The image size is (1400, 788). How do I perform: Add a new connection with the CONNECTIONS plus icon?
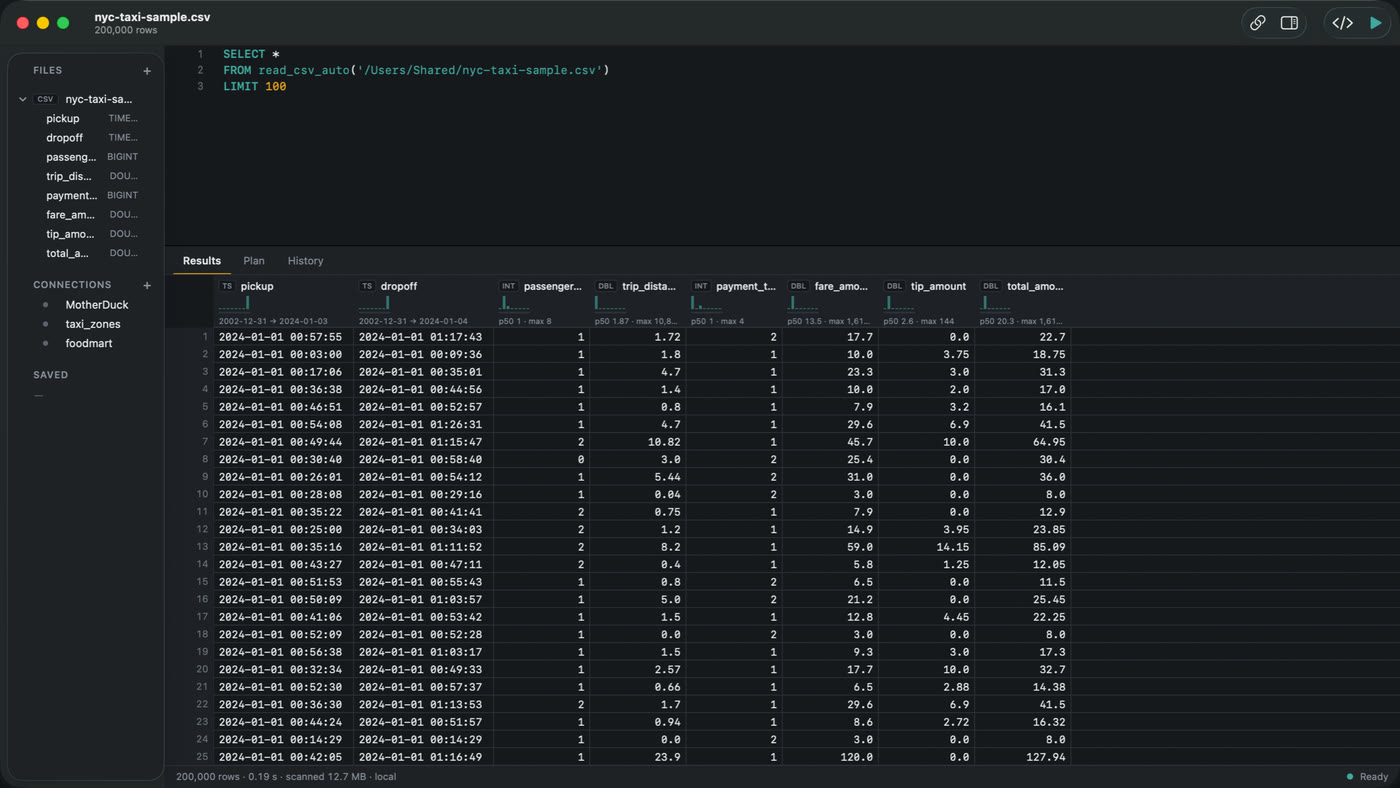point(147,285)
